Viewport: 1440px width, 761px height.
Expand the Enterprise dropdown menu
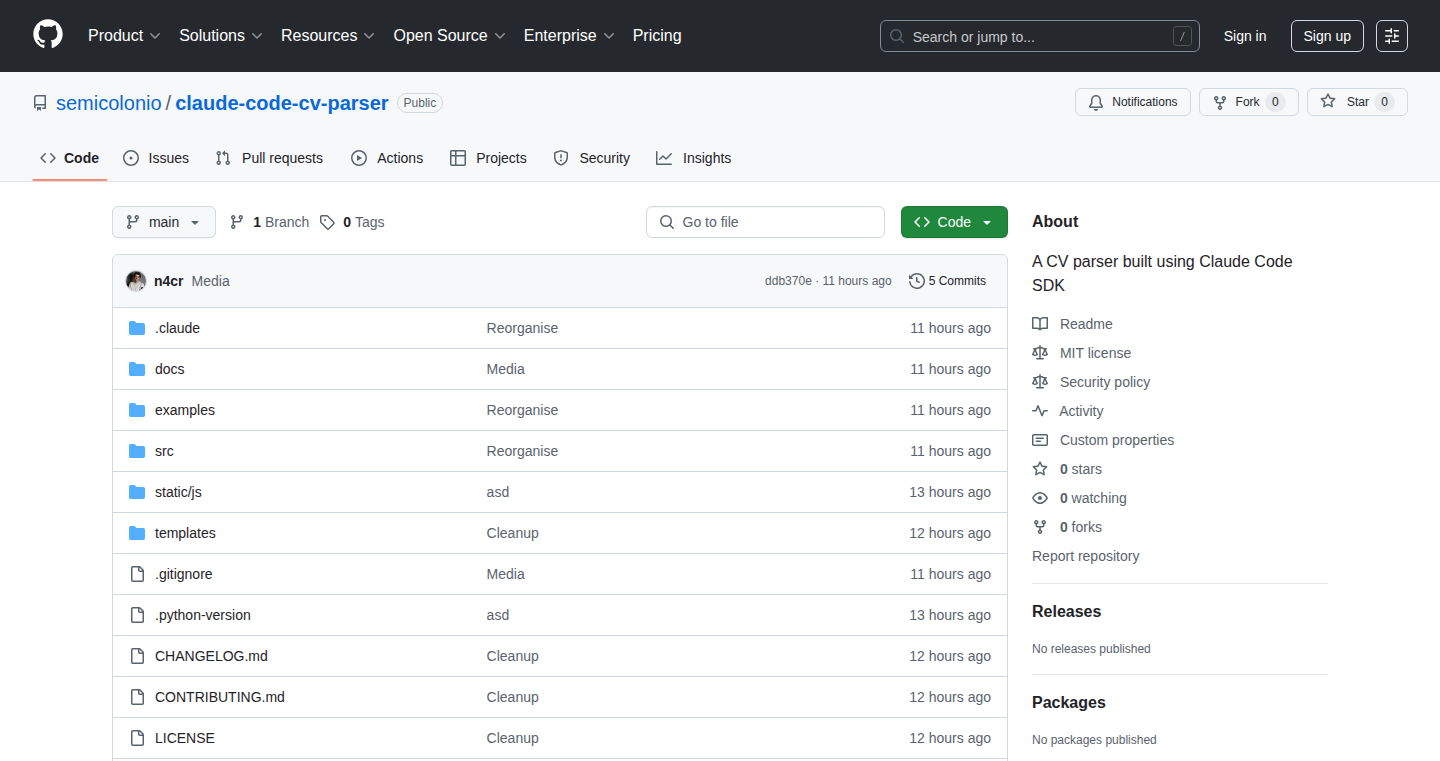[569, 36]
